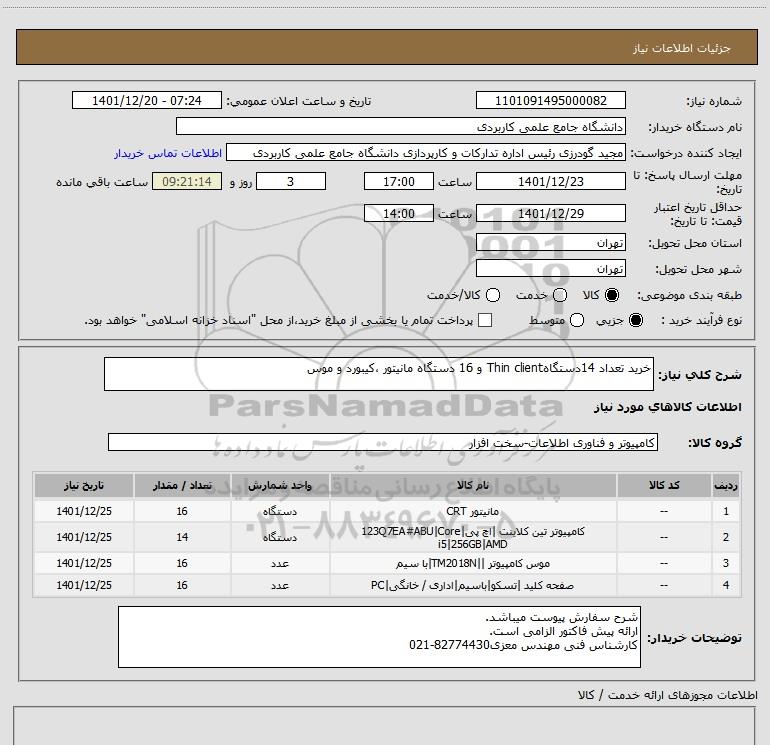Select the متوسط purchase type radio
770x745 pixels.
pyautogui.click(x=577, y=320)
